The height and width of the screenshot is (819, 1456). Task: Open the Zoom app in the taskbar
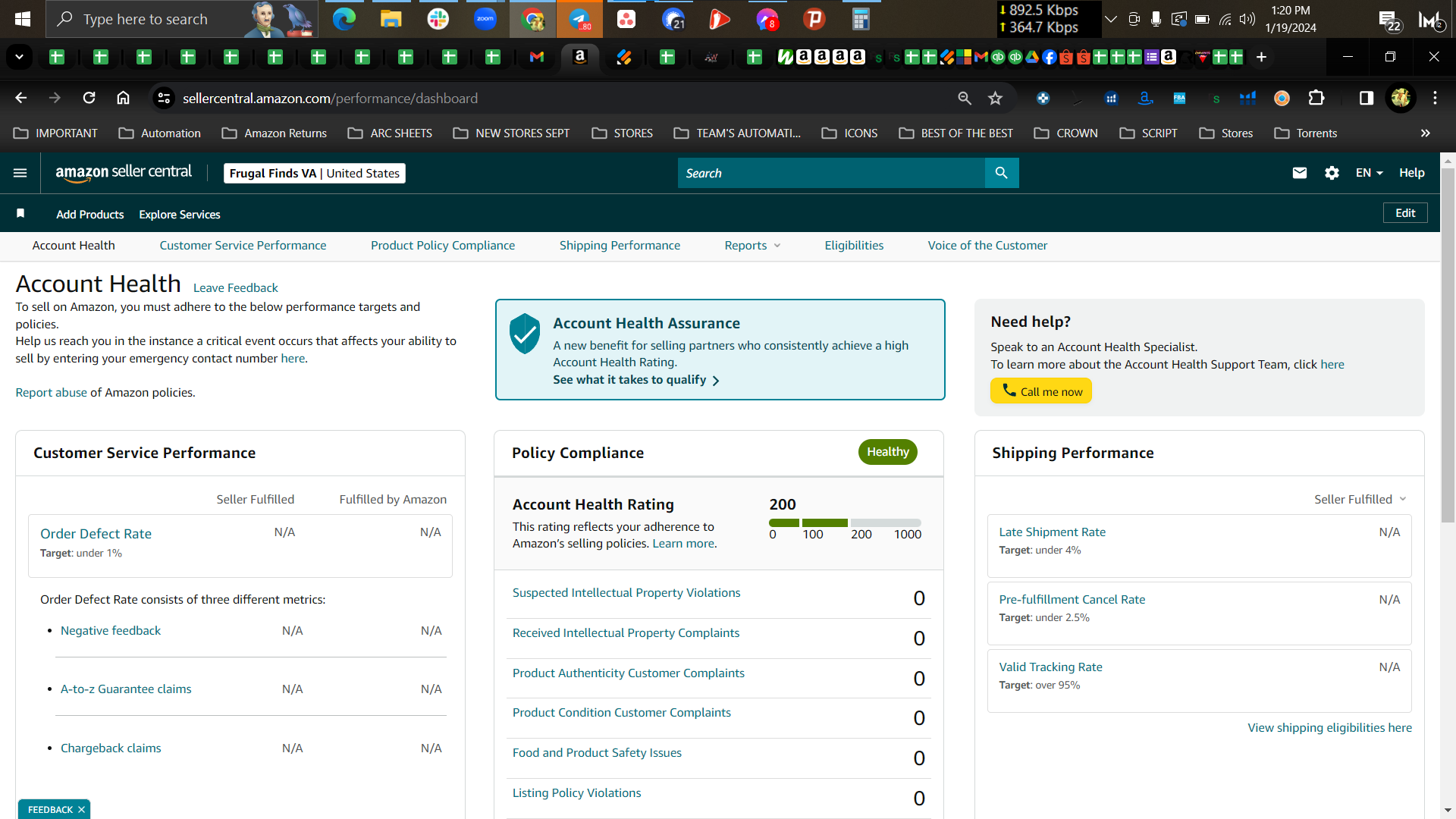(x=485, y=19)
